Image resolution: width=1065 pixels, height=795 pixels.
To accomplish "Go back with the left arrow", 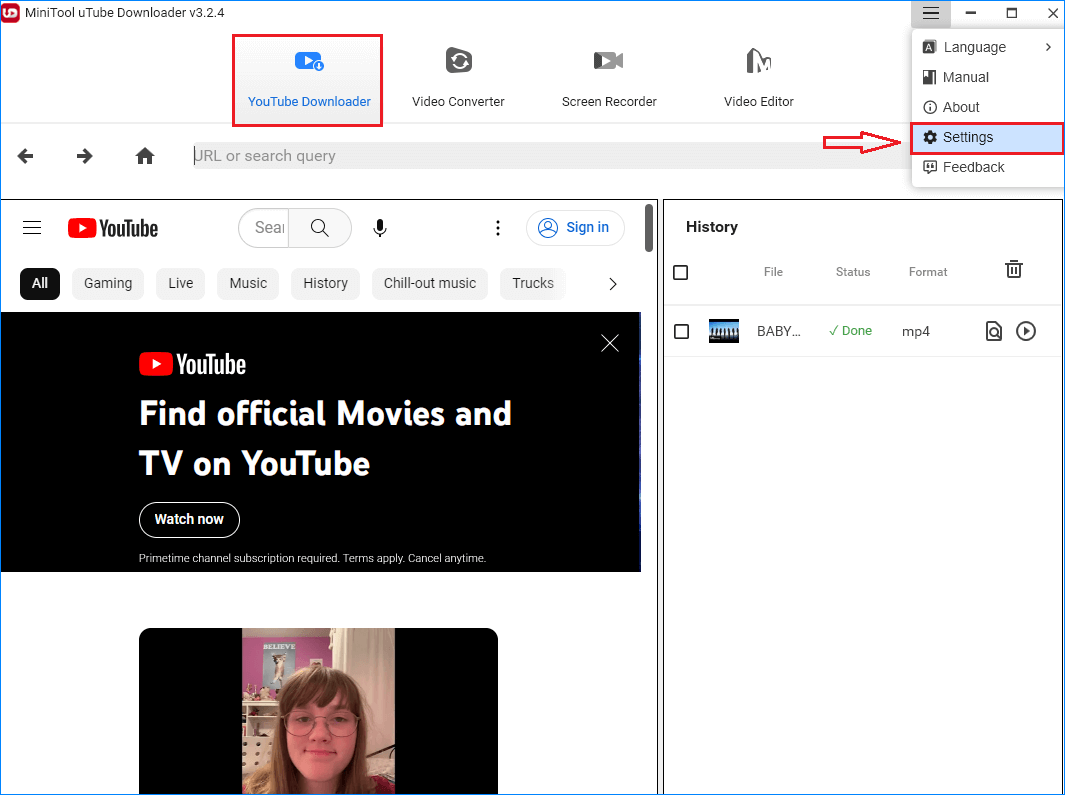I will [x=26, y=156].
